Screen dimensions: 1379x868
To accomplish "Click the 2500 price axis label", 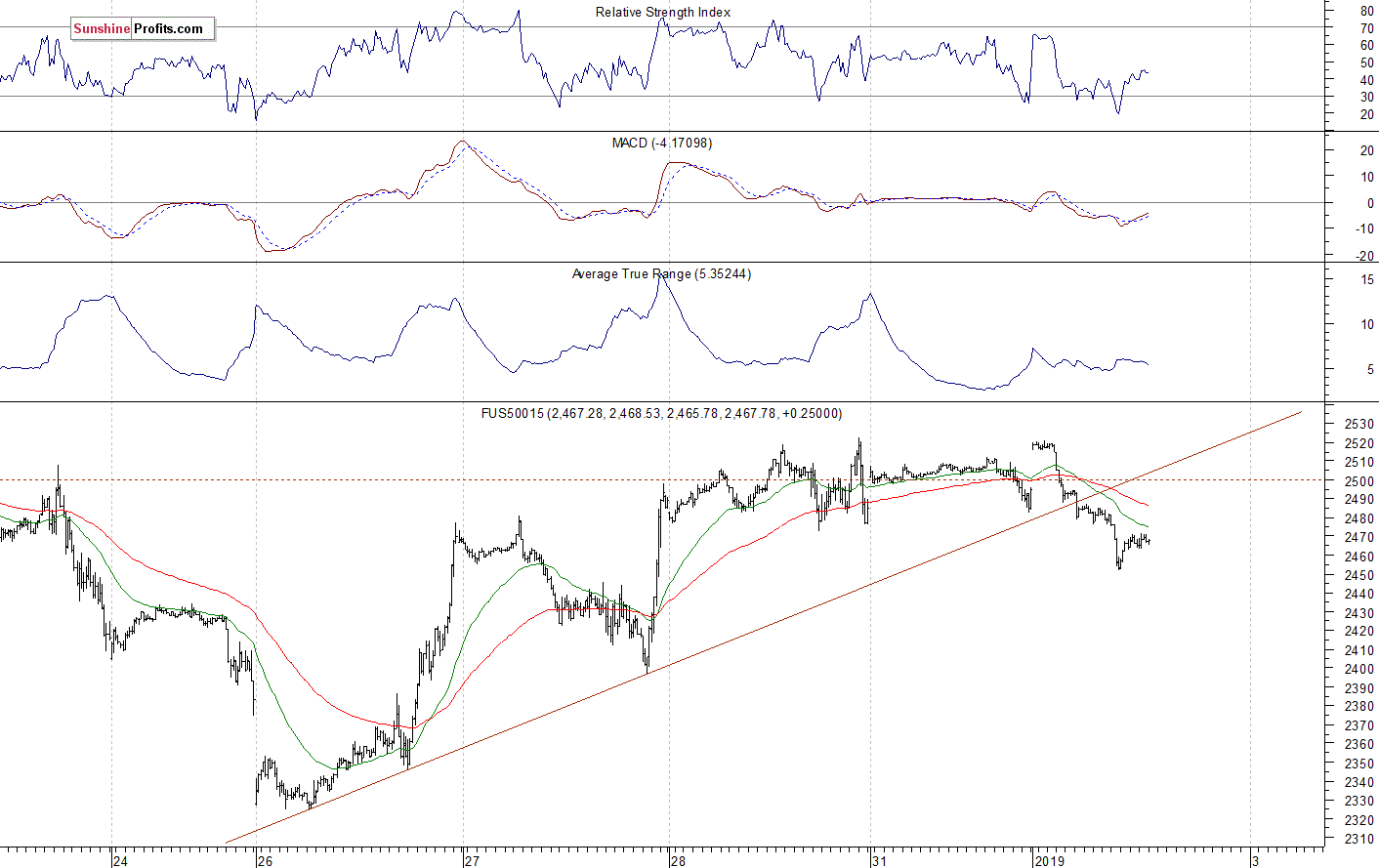I will (x=1359, y=481).
